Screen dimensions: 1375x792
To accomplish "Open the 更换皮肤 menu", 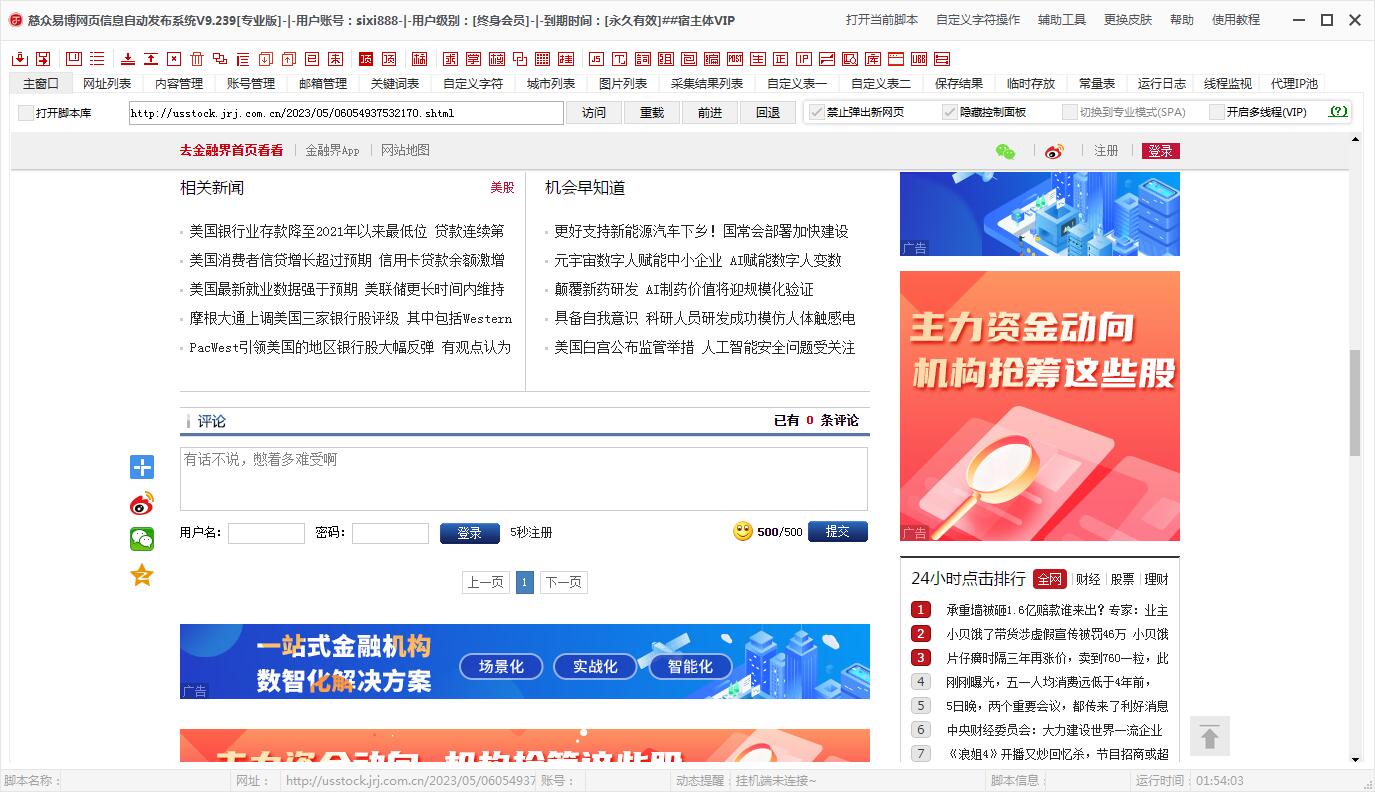I will pos(1128,20).
